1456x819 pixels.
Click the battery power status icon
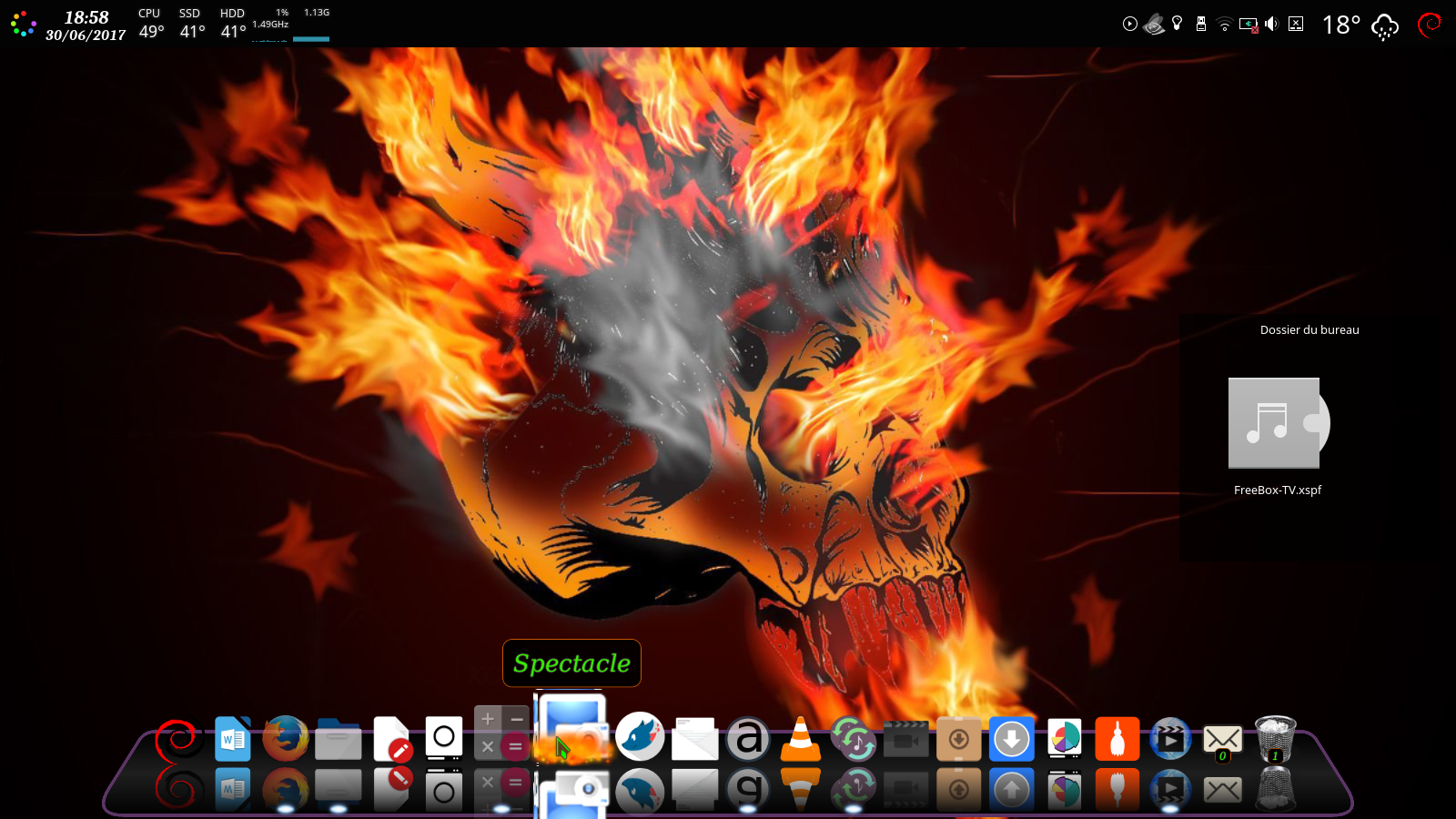(1249, 25)
